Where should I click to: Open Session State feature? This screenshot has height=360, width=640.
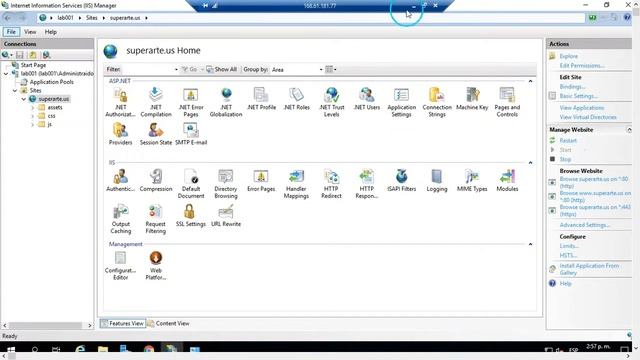156,134
